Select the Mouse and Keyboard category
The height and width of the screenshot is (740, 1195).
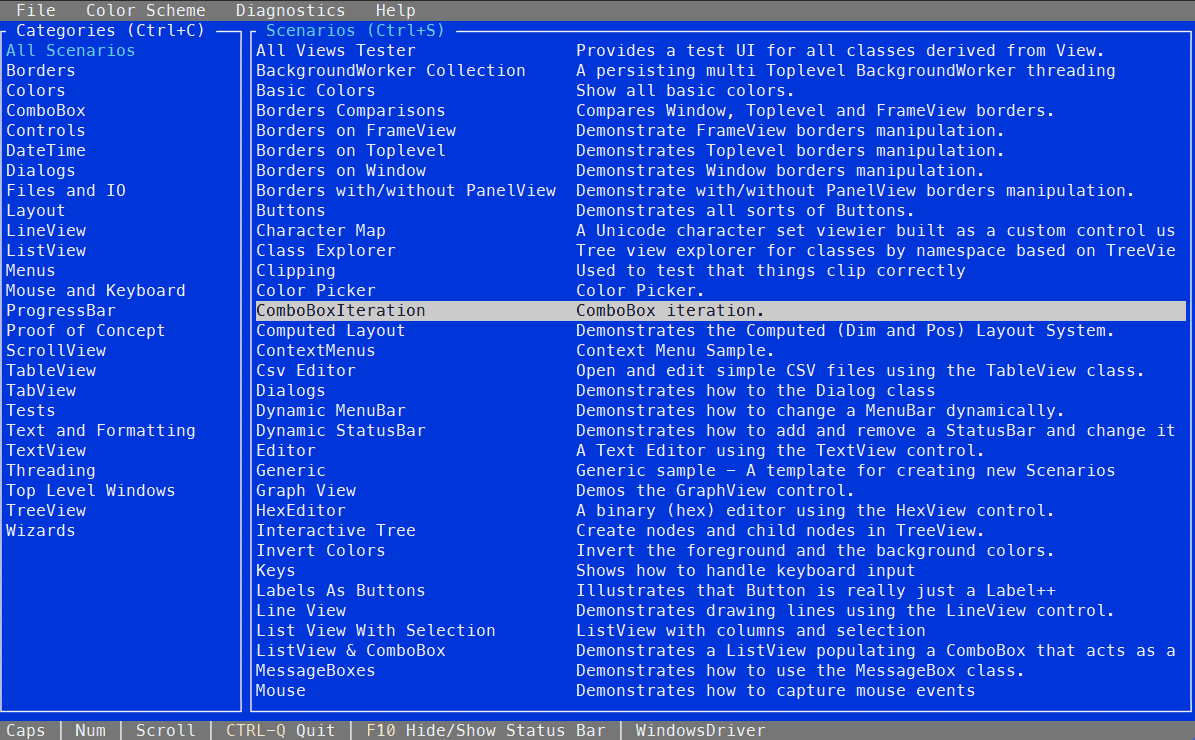click(x=95, y=290)
